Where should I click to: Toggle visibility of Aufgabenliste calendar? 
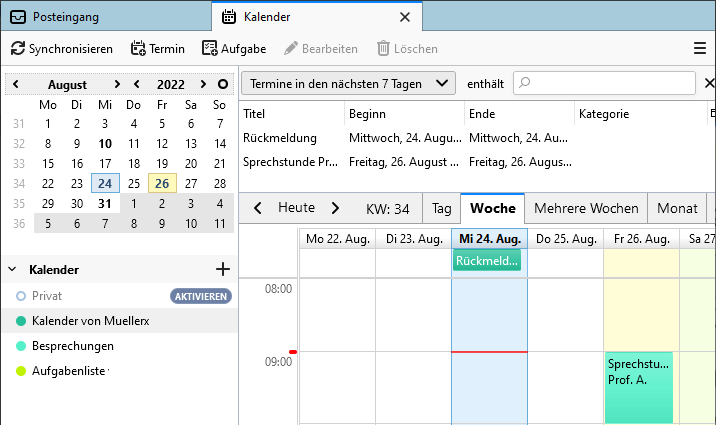point(20,371)
